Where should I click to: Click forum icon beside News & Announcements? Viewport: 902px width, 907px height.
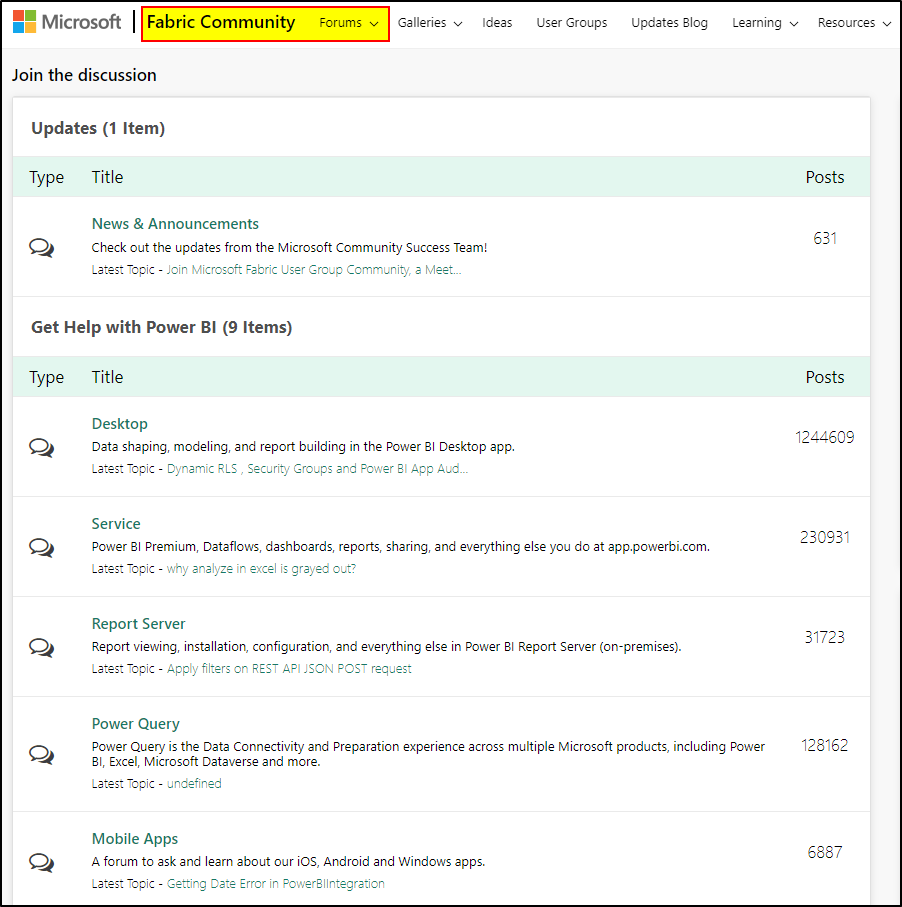coord(42,248)
